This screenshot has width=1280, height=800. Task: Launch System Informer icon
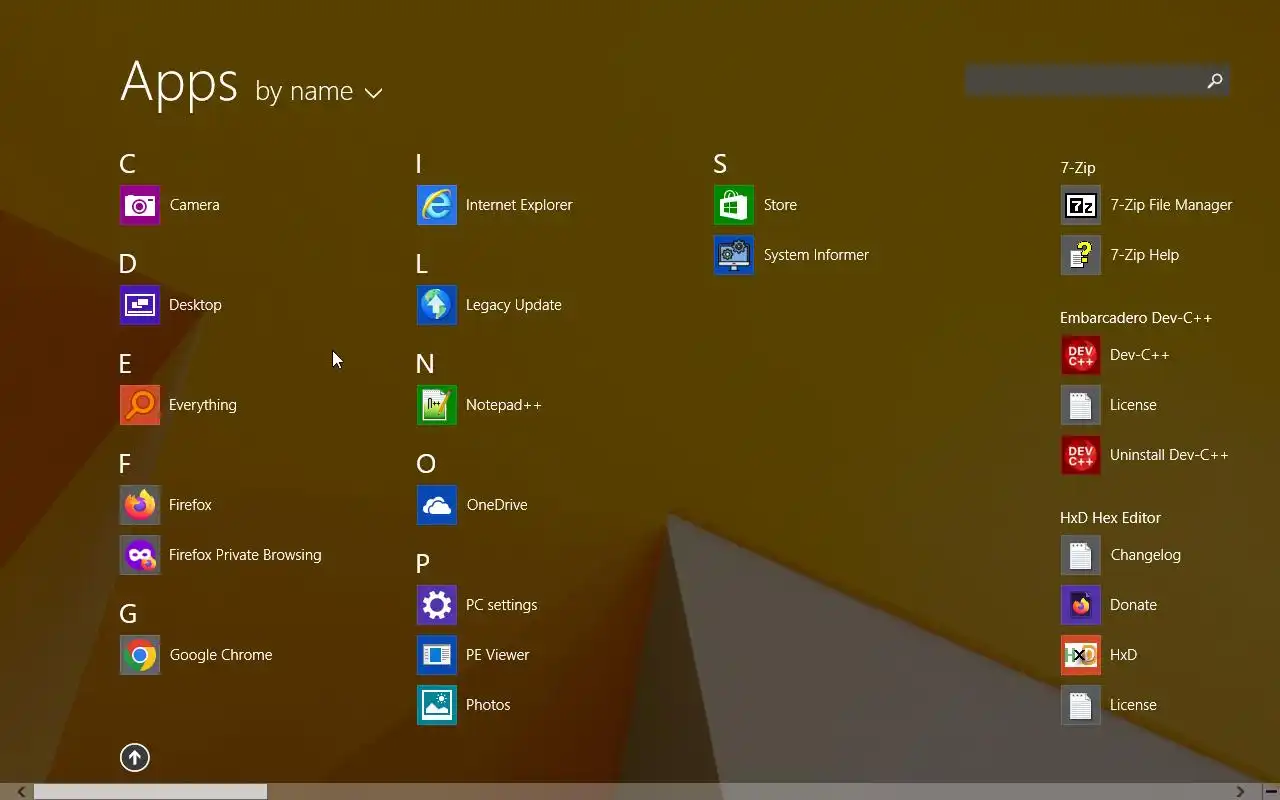734,255
